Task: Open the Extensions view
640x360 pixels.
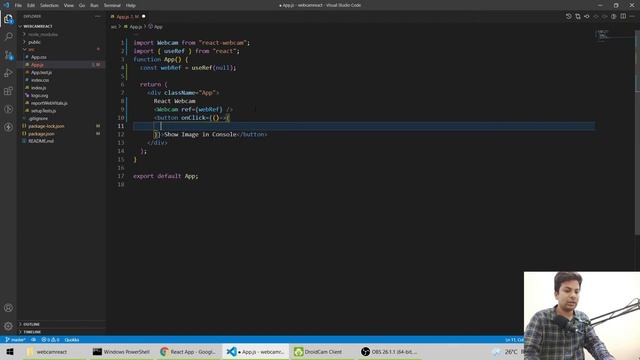Action: coord(8,91)
